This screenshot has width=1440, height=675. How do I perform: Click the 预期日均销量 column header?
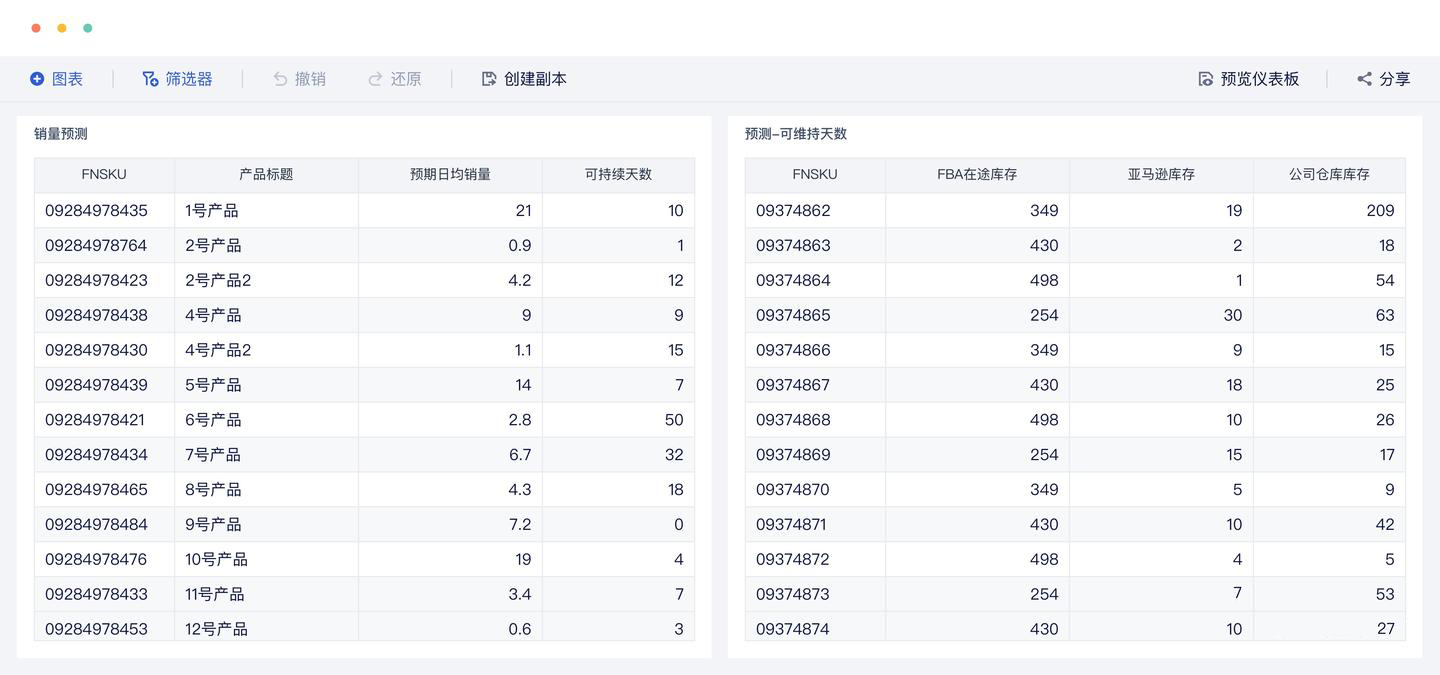click(450, 174)
